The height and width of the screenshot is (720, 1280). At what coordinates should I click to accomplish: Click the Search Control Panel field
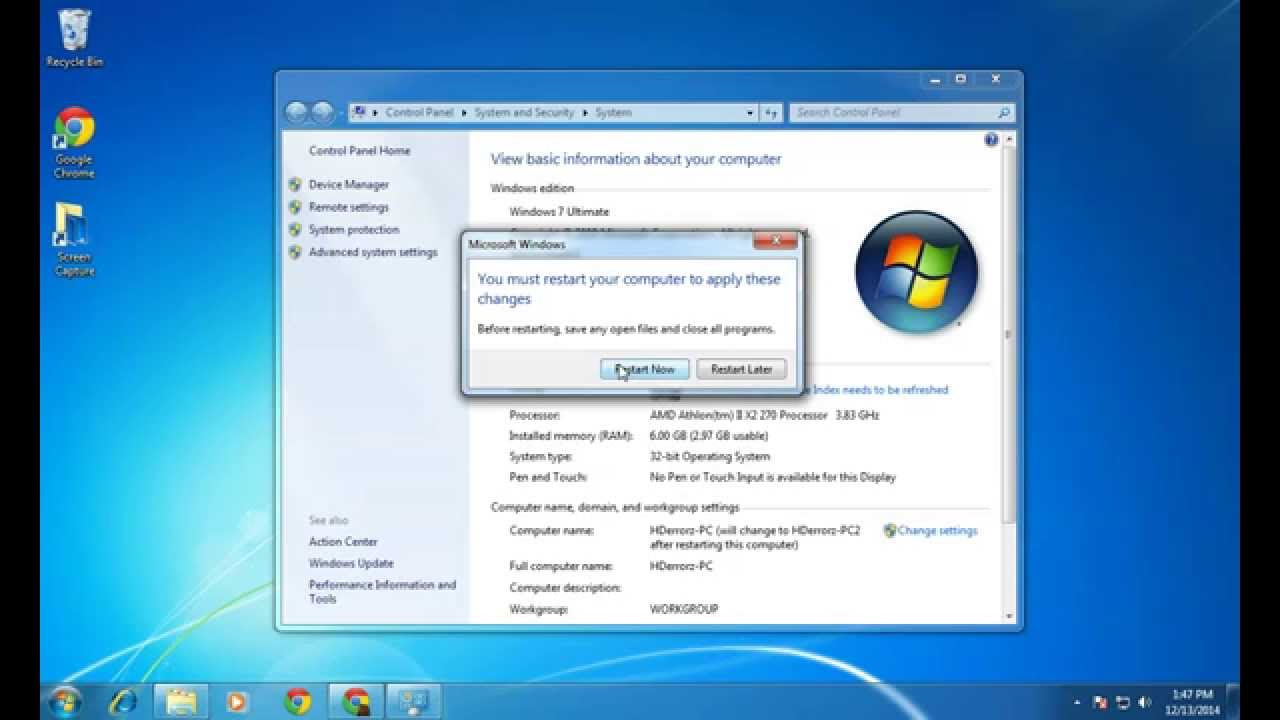pos(902,113)
